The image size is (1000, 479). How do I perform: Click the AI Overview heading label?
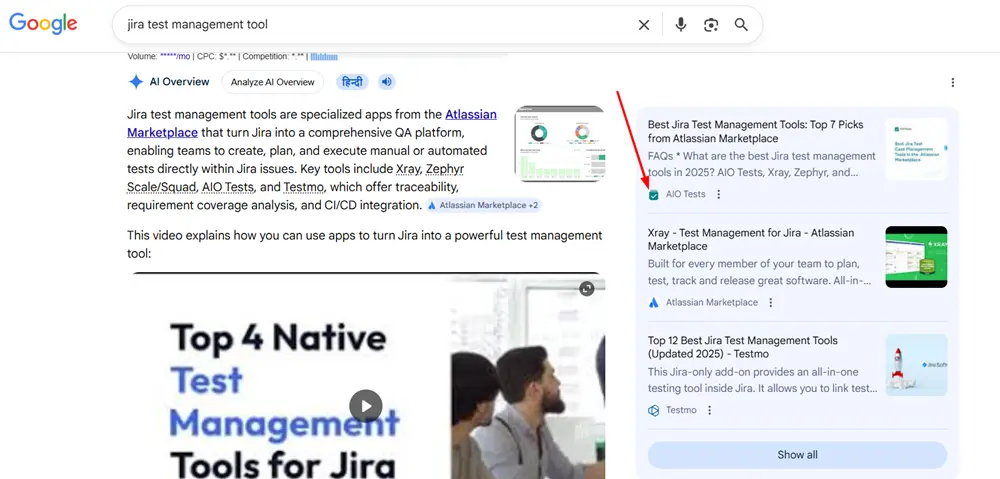point(179,82)
